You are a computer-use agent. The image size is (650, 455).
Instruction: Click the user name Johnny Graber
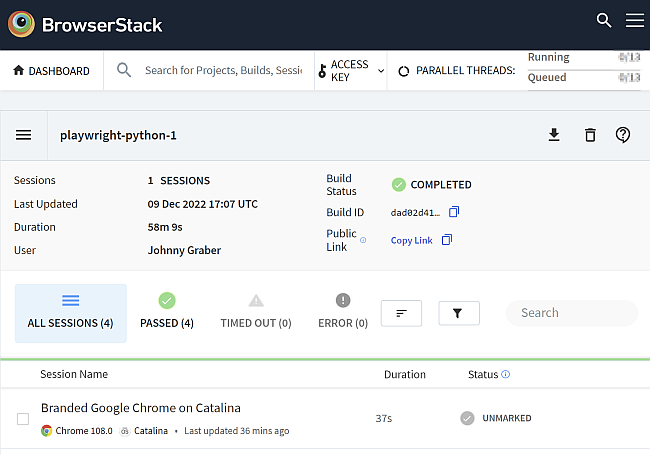[184, 250]
